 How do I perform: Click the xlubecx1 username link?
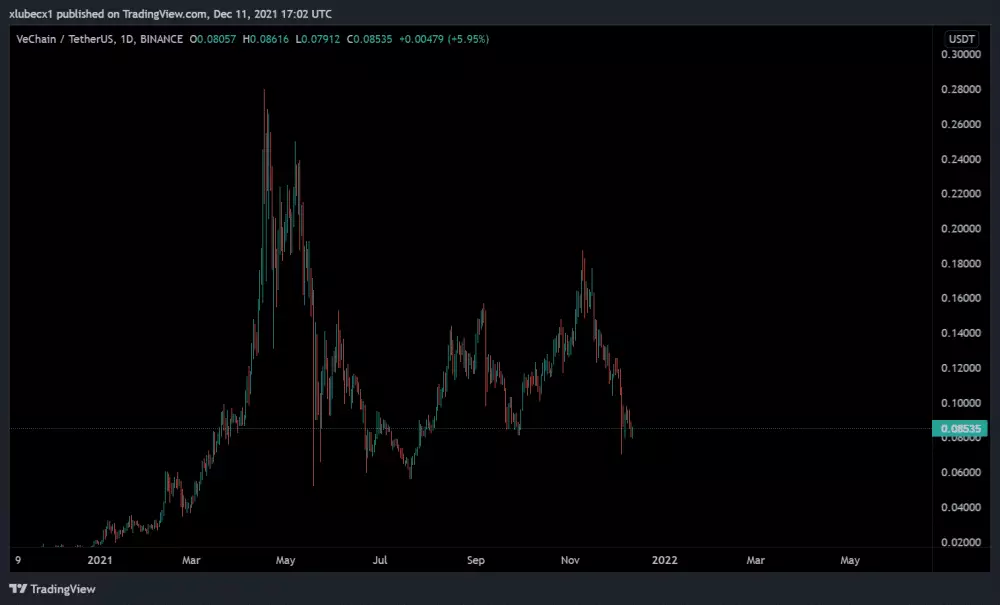pos(30,14)
